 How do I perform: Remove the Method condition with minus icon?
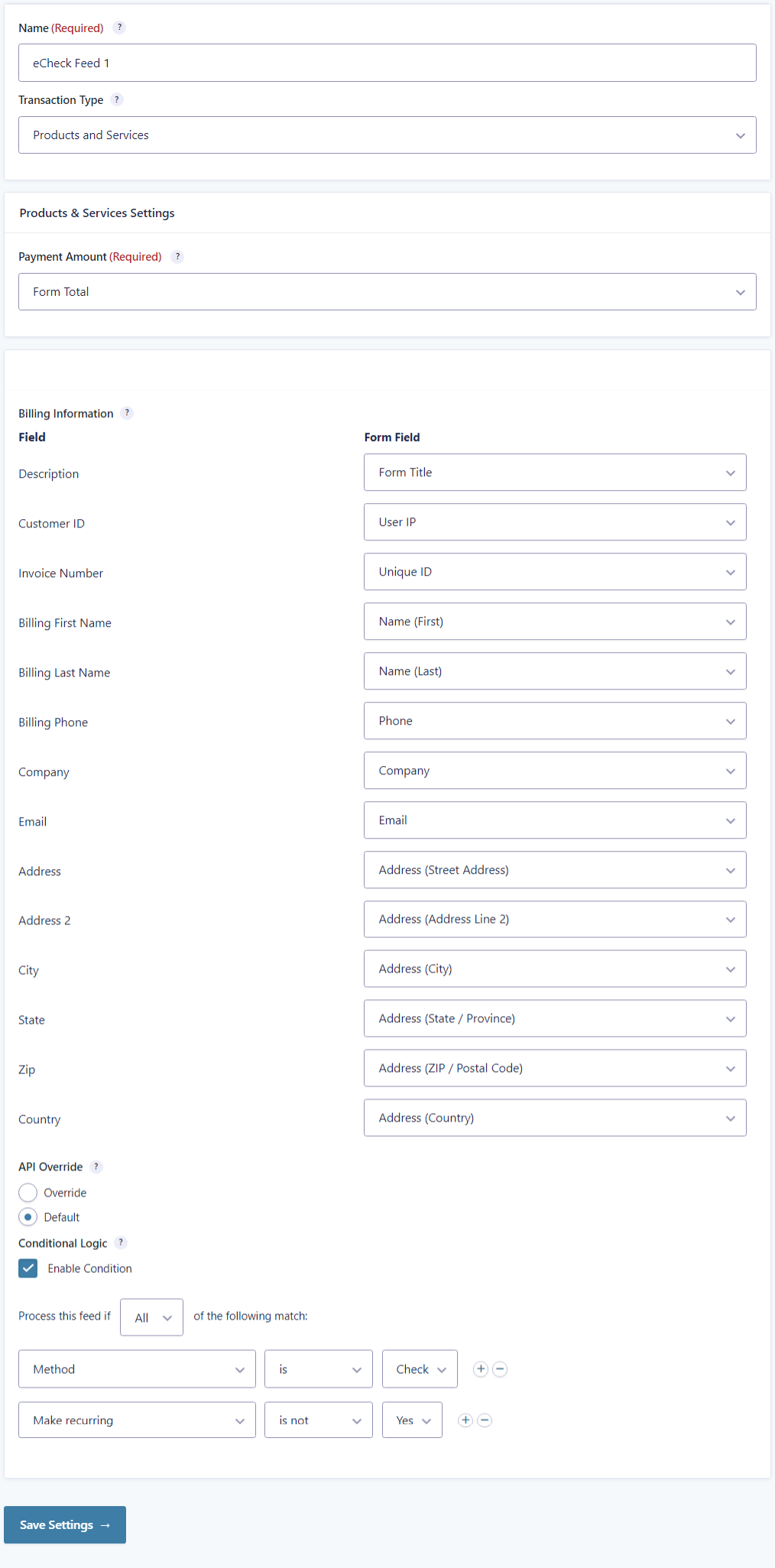tap(500, 1369)
